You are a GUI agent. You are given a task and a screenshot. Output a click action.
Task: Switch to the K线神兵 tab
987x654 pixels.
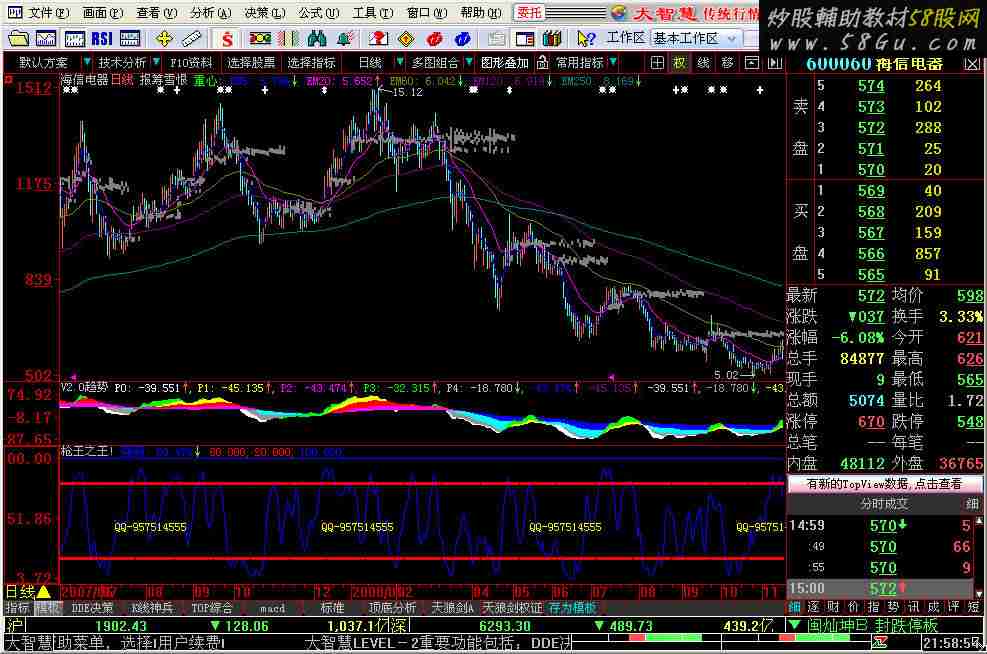152,608
